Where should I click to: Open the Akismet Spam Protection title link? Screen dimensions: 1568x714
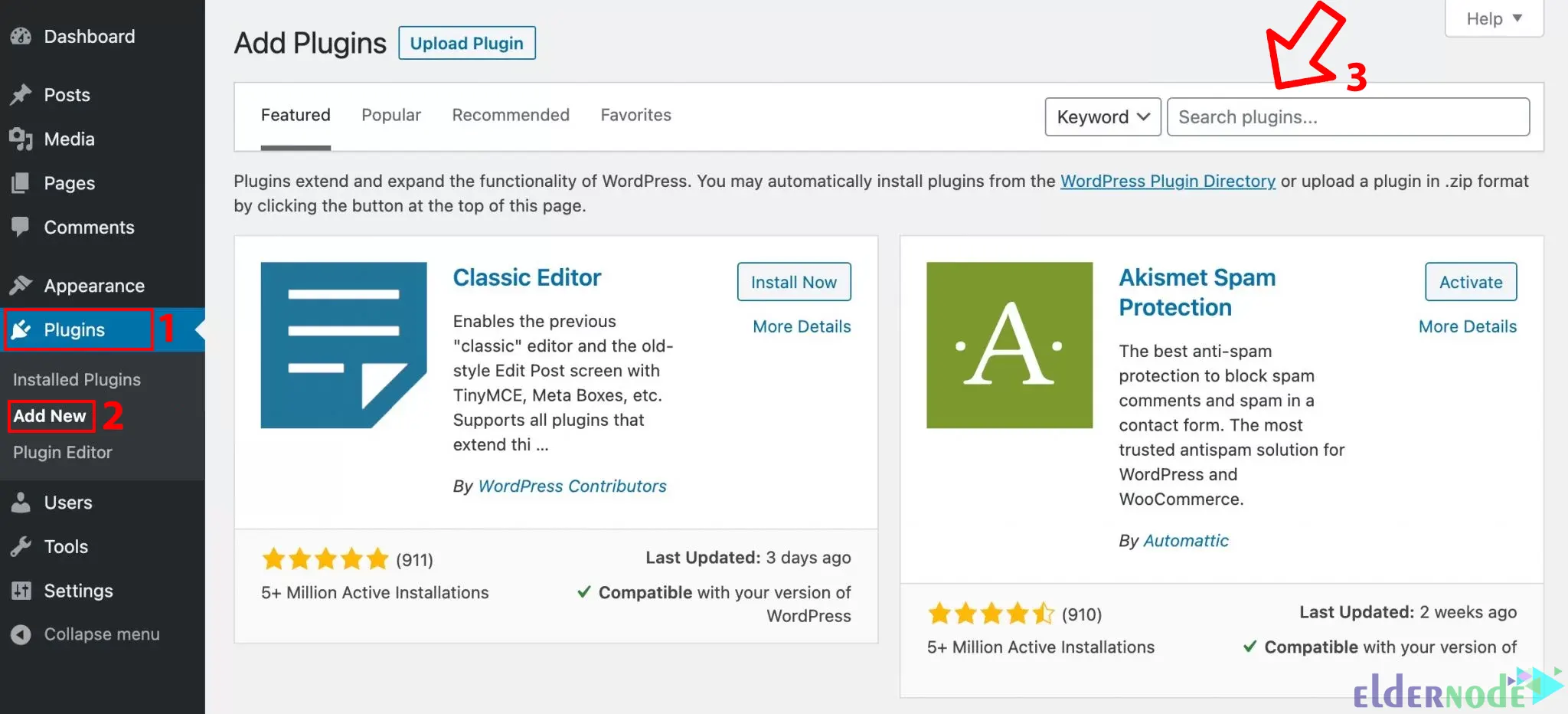click(1197, 292)
